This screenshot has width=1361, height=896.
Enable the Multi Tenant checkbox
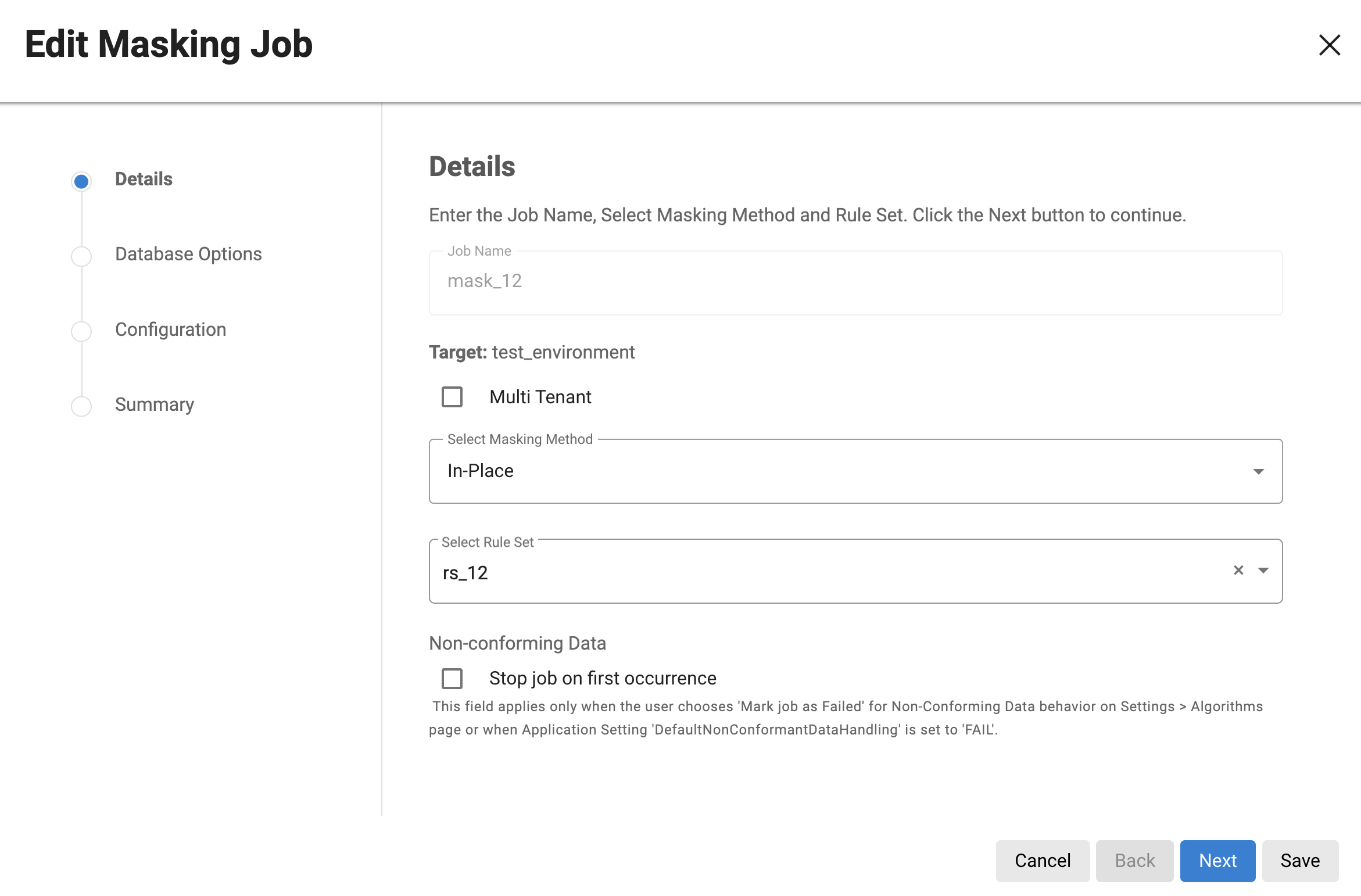(x=452, y=397)
